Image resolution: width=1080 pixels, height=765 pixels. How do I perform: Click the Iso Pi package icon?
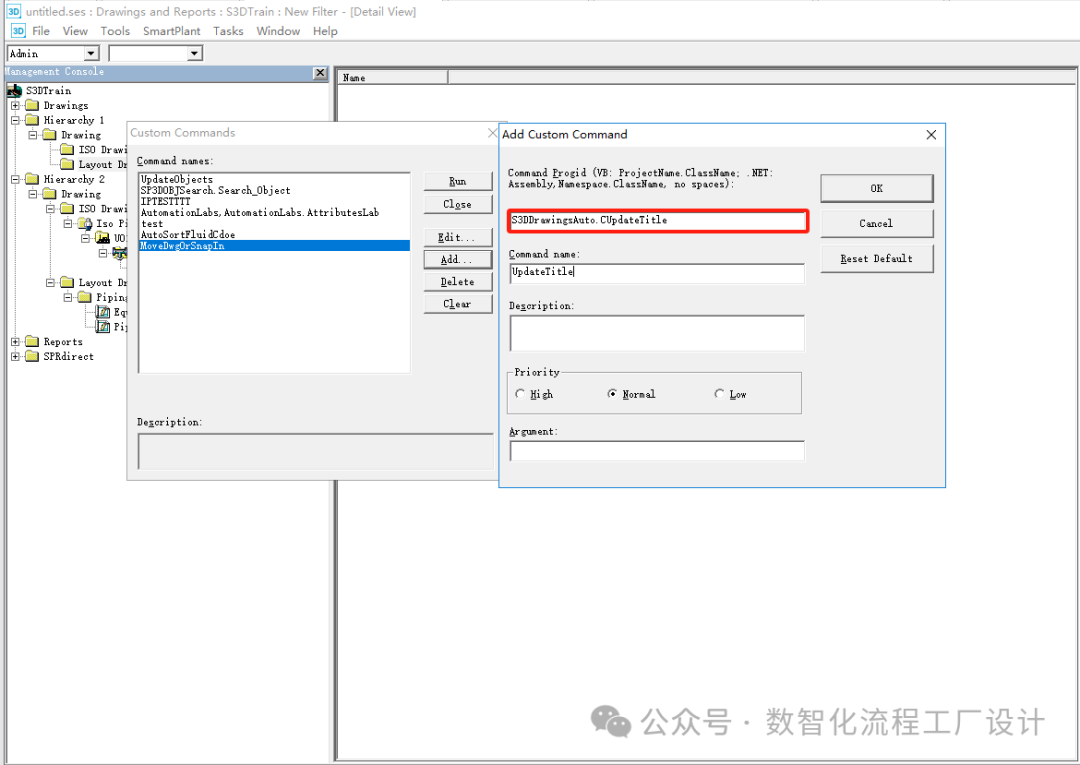(85, 223)
